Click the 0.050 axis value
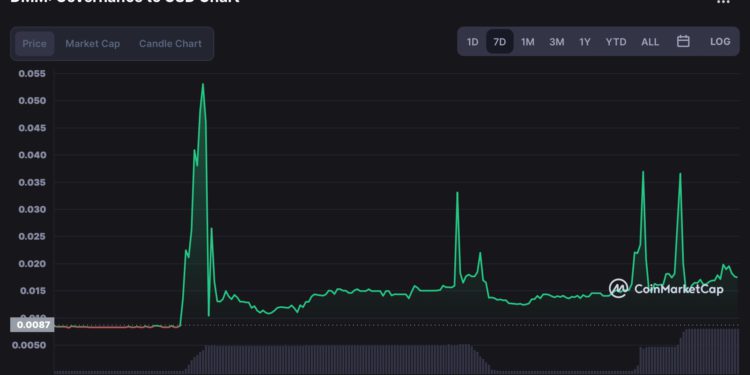The height and width of the screenshot is (375, 750). tap(33, 101)
